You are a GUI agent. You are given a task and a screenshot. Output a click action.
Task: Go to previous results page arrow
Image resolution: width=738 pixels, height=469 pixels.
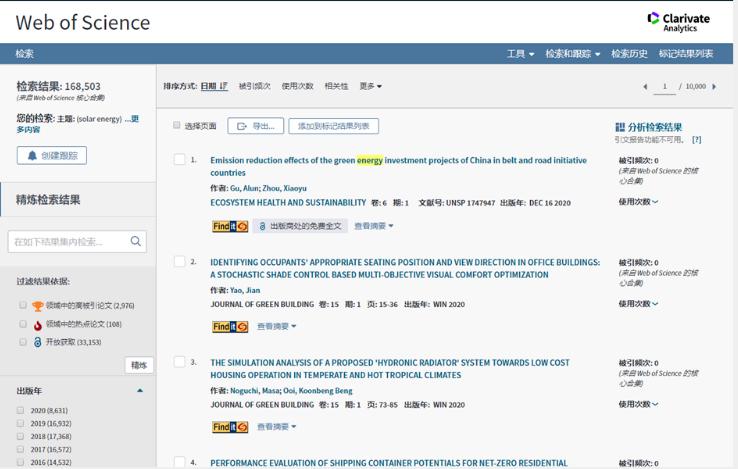coord(645,87)
